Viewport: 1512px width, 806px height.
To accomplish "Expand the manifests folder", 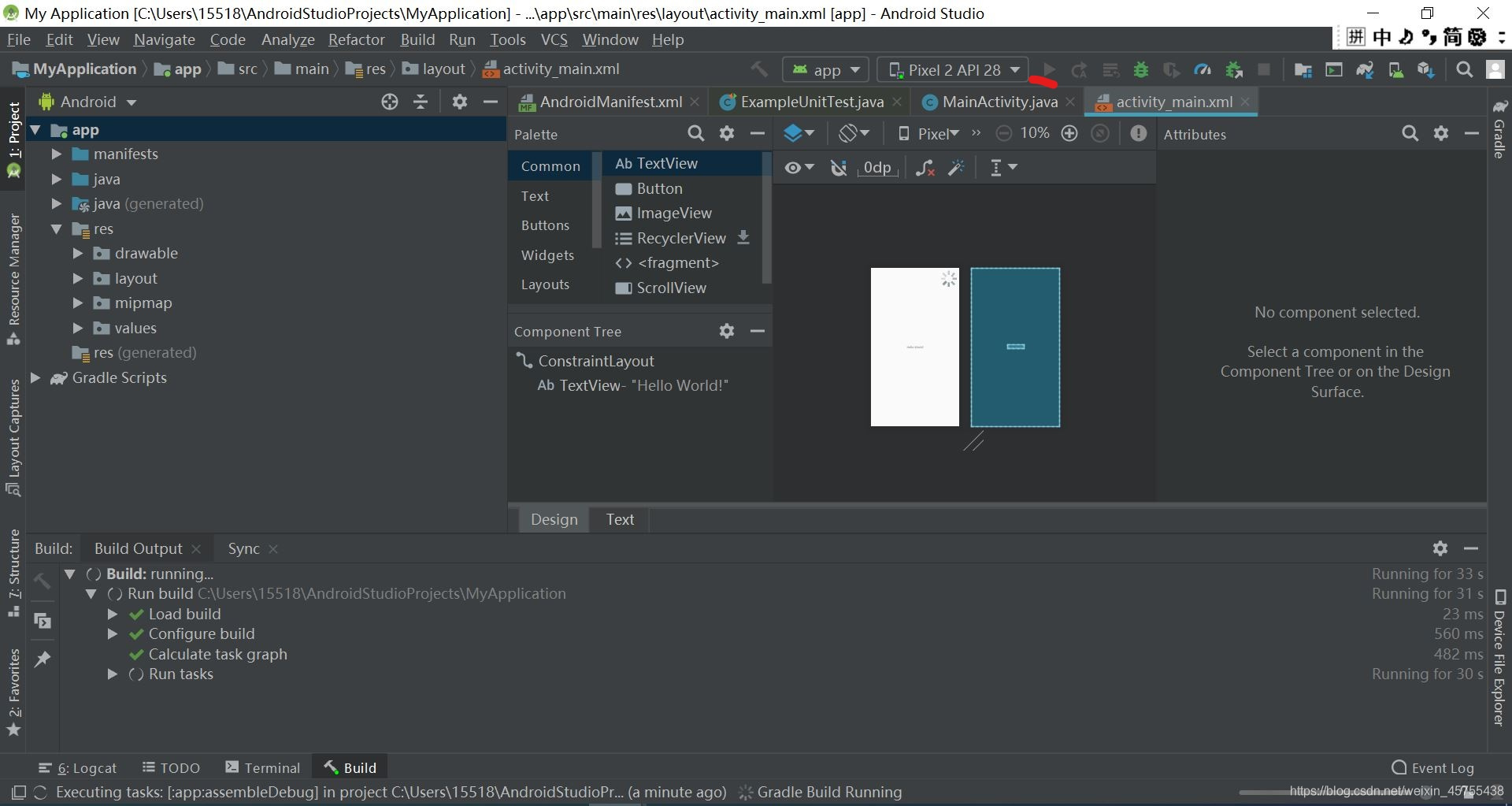I will click(56, 154).
